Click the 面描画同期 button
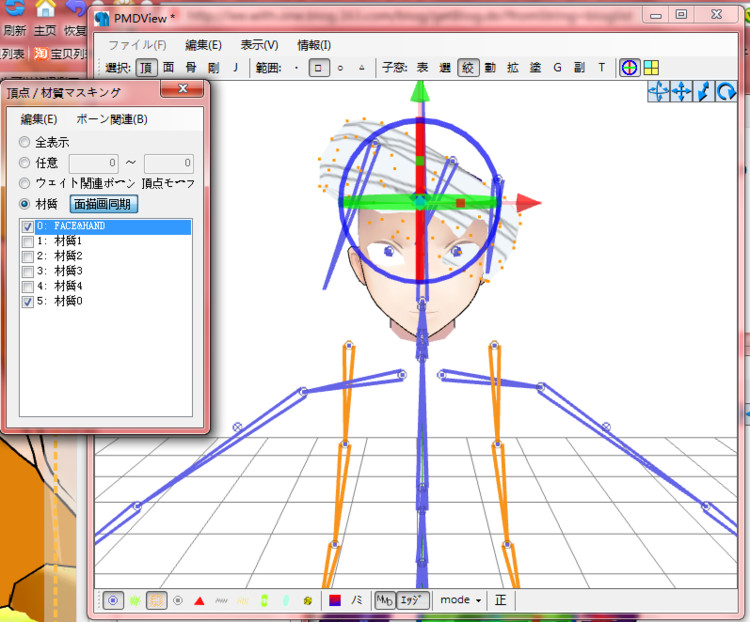This screenshot has width=750, height=622. 104,204
